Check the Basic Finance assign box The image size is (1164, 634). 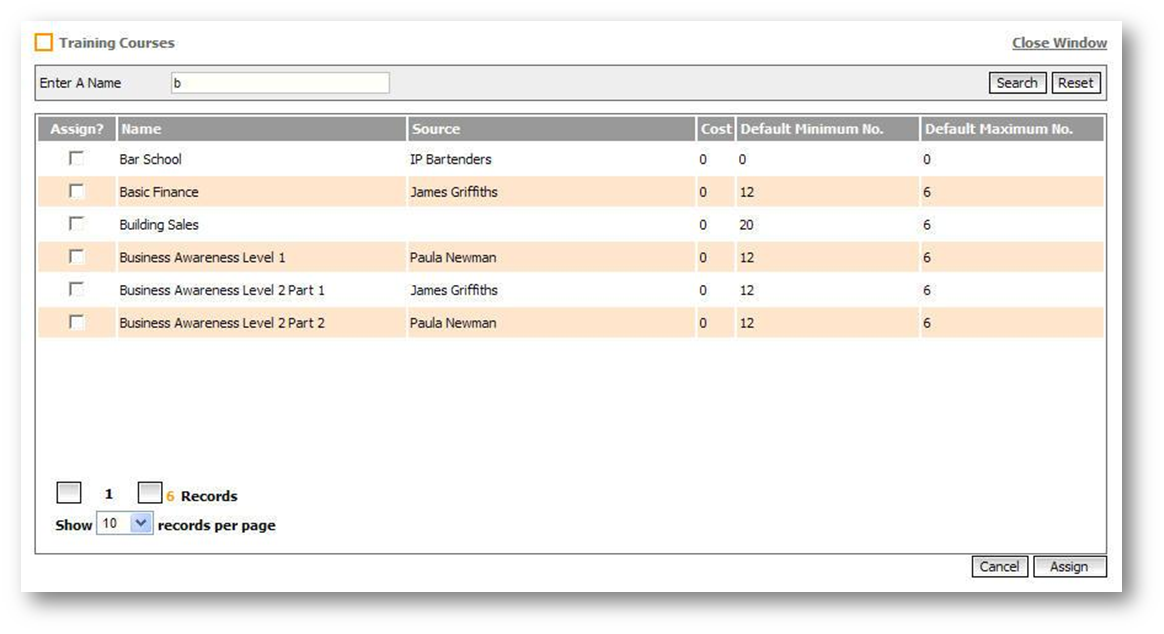click(x=76, y=191)
